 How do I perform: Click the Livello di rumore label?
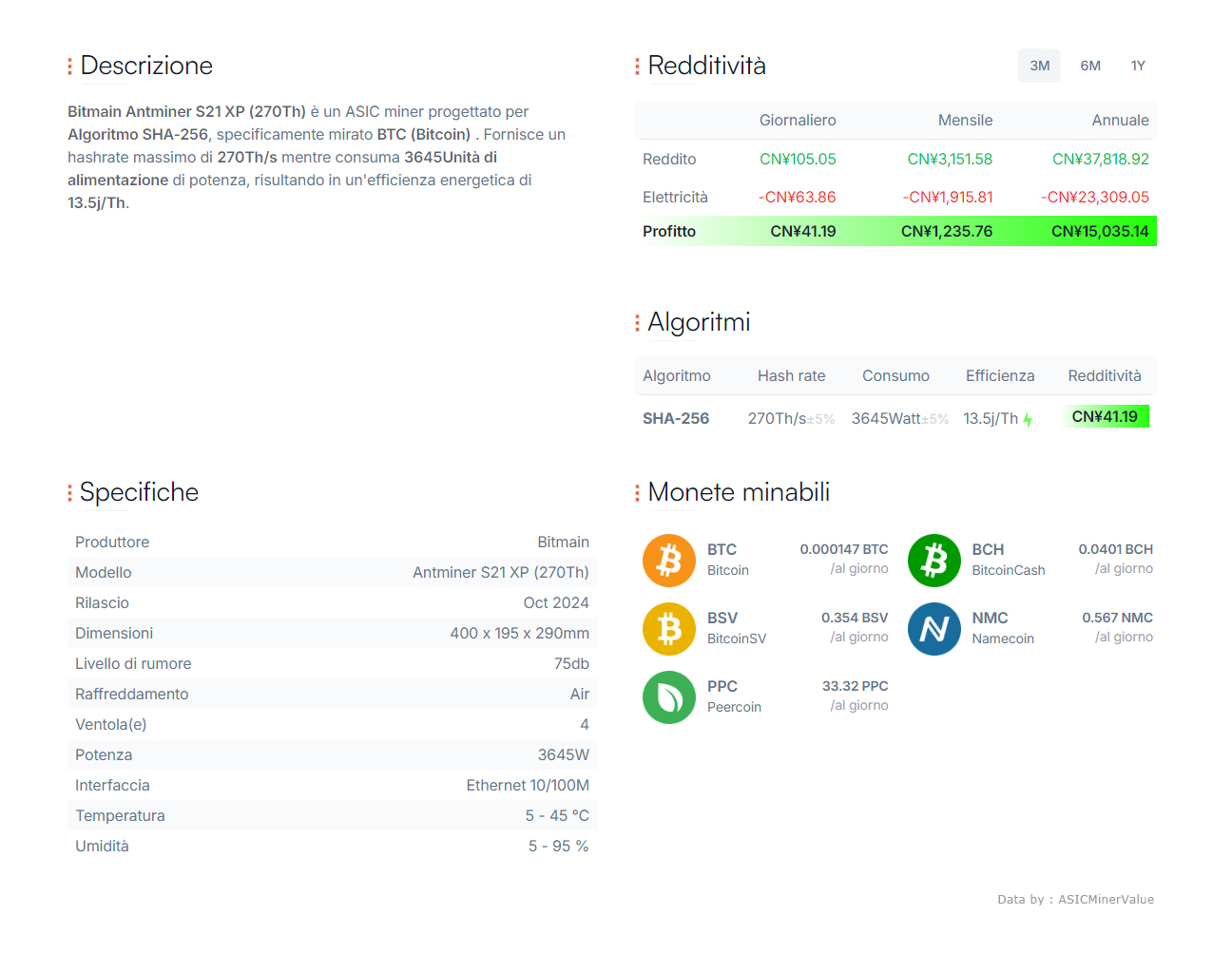(x=133, y=663)
